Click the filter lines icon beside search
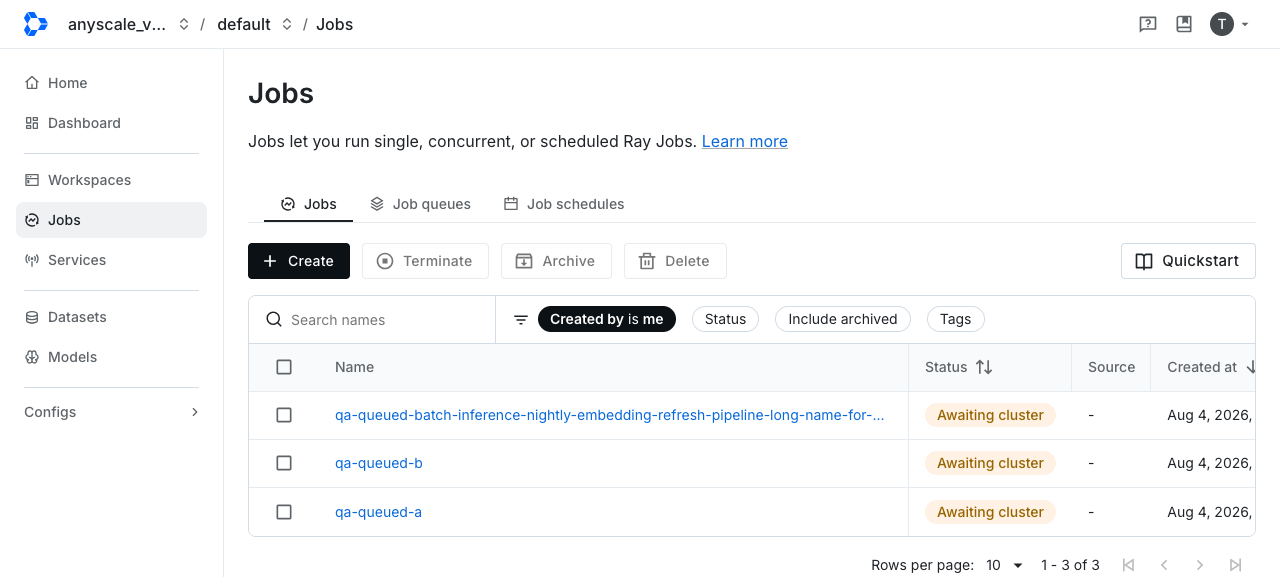 coord(521,320)
